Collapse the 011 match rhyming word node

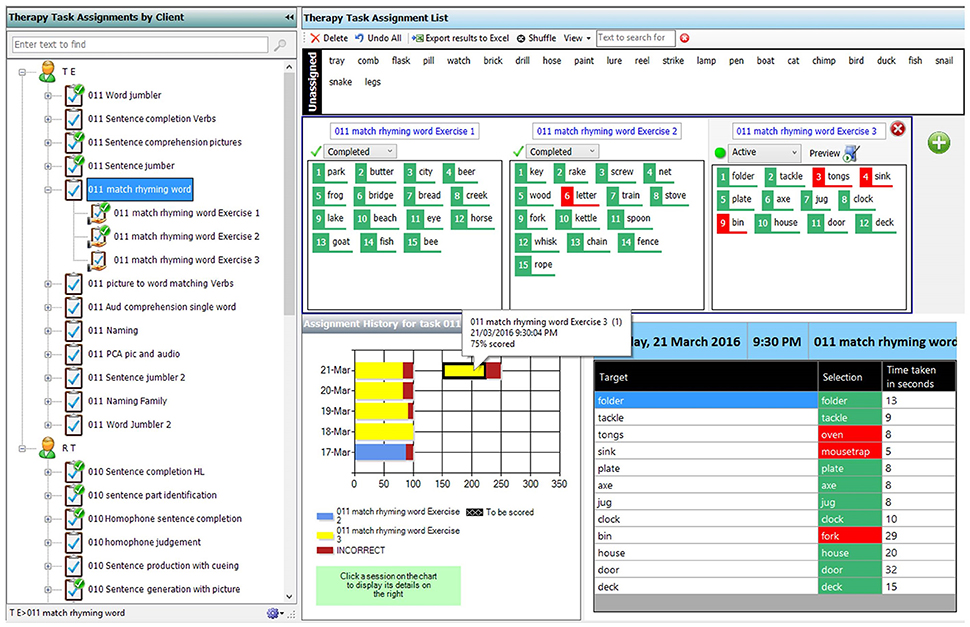pos(48,190)
